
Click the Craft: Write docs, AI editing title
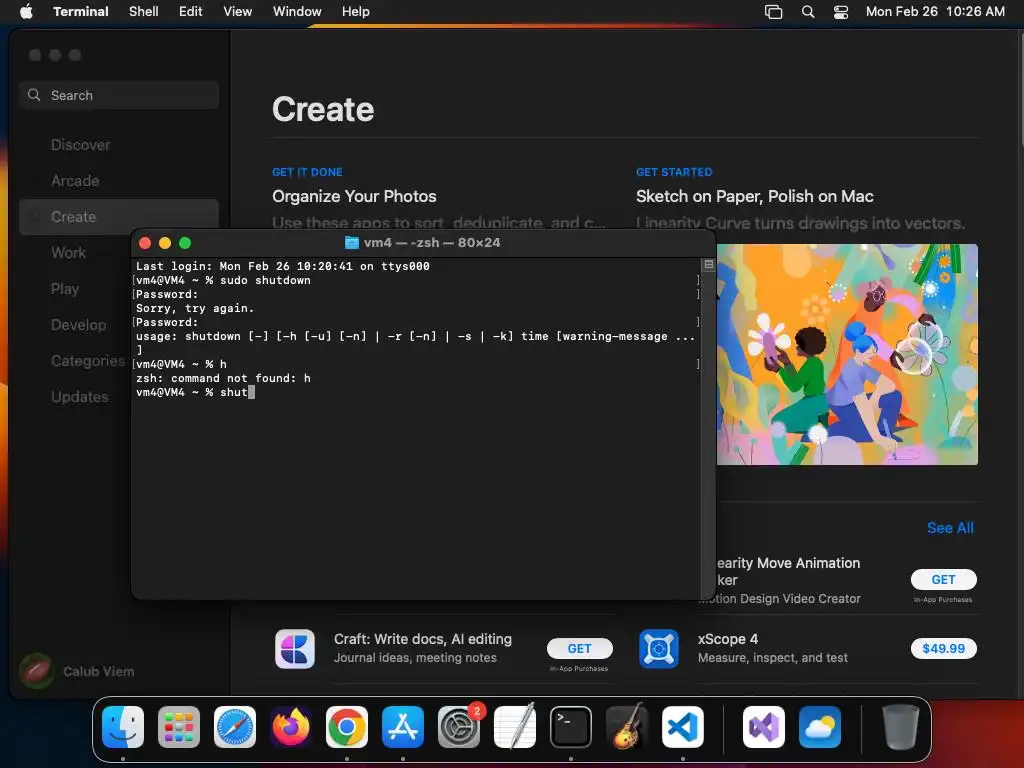coord(423,639)
